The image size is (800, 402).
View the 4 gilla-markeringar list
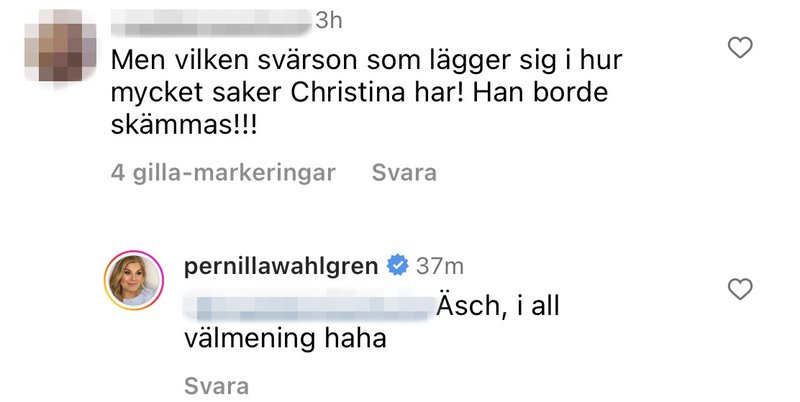223,172
